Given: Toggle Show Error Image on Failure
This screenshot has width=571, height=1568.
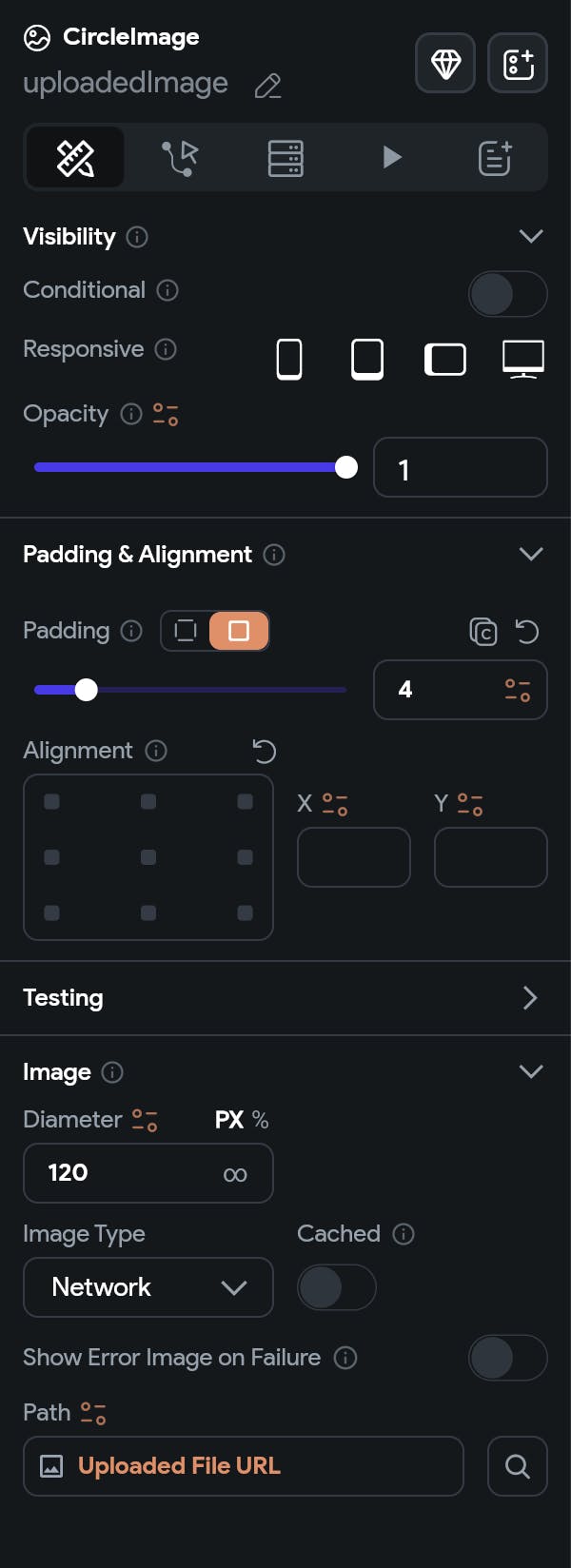Looking at the screenshot, I should click(507, 1358).
